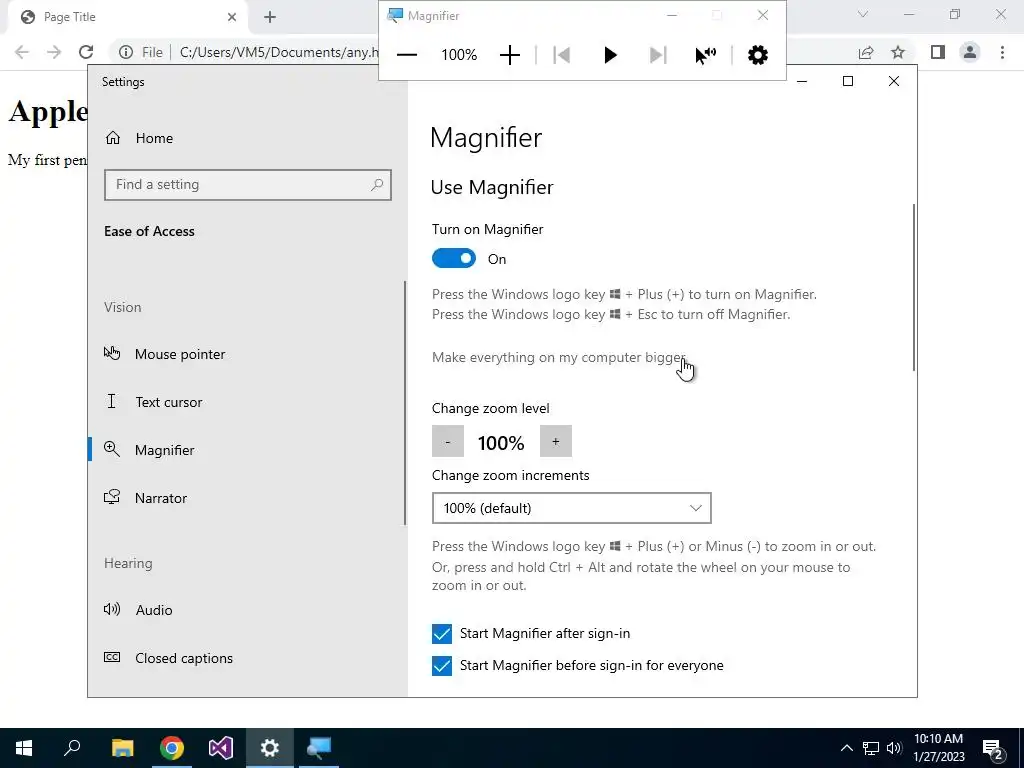The image size is (1024, 768).
Task: Toggle Chrome side panel icon
Action: tap(938, 52)
